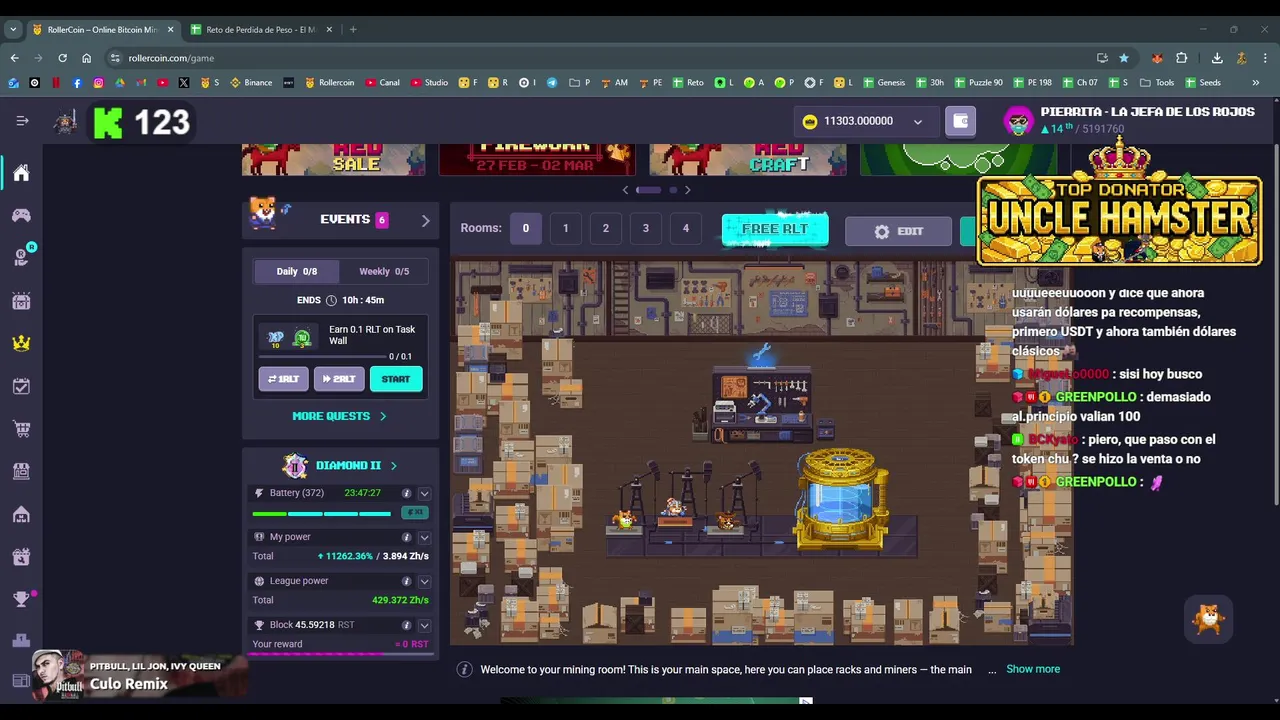Click the Block reward info icon
This screenshot has height=720, width=1280.
coord(406,625)
